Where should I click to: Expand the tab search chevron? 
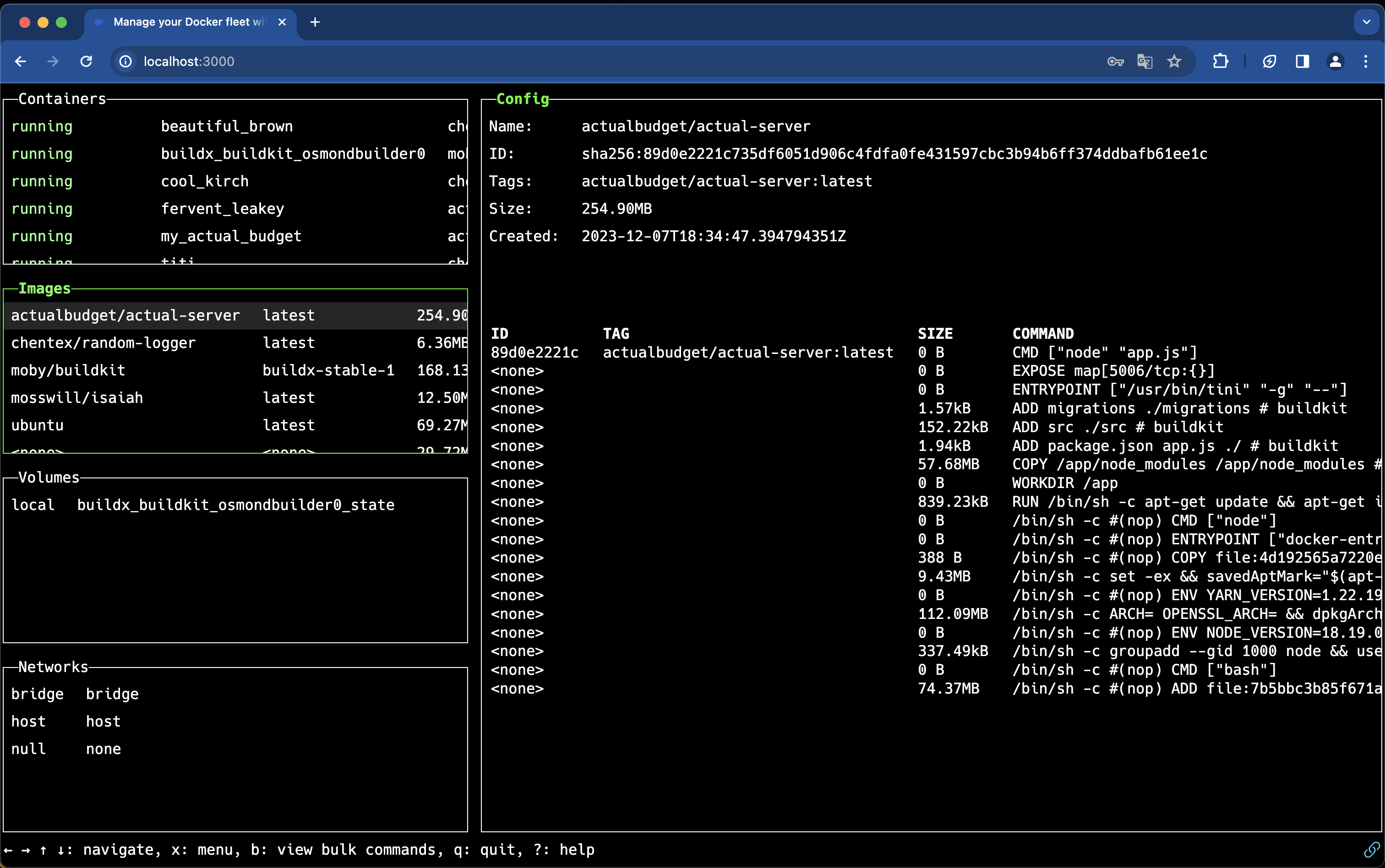pyautogui.click(x=1366, y=22)
